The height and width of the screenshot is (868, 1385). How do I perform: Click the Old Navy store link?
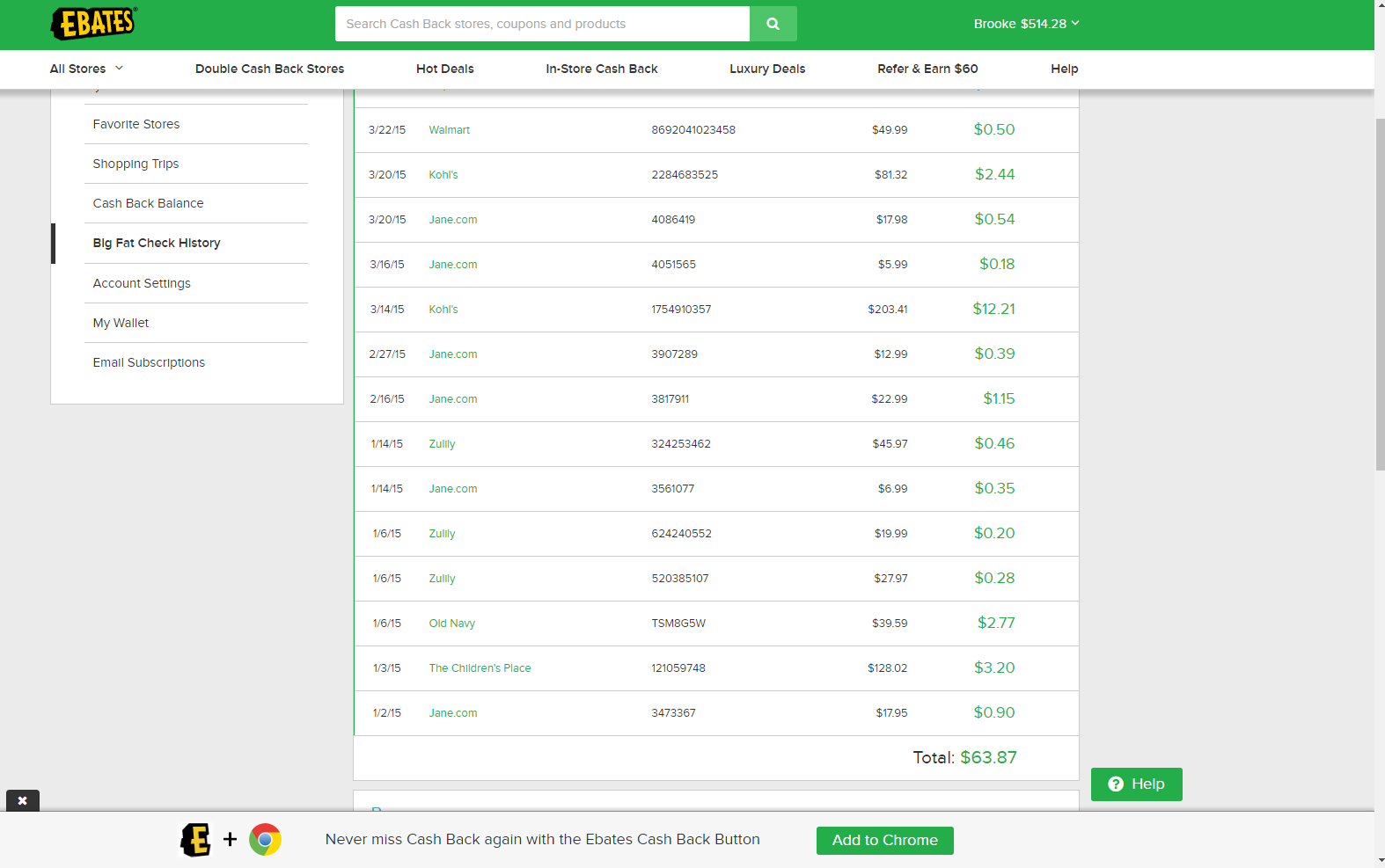pyautogui.click(x=451, y=624)
